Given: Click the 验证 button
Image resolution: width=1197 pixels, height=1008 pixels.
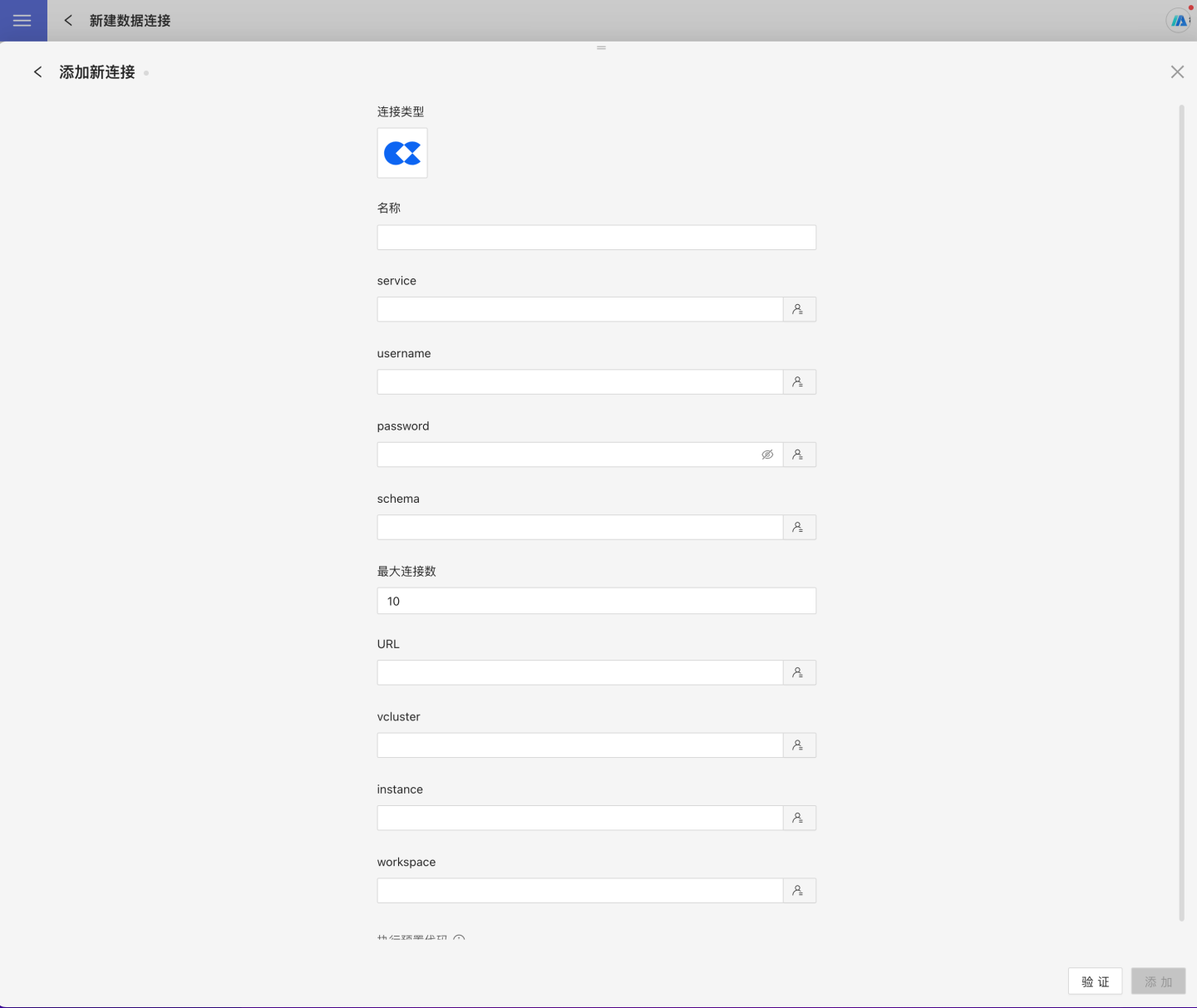Looking at the screenshot, I should (x=1095, y=981).
